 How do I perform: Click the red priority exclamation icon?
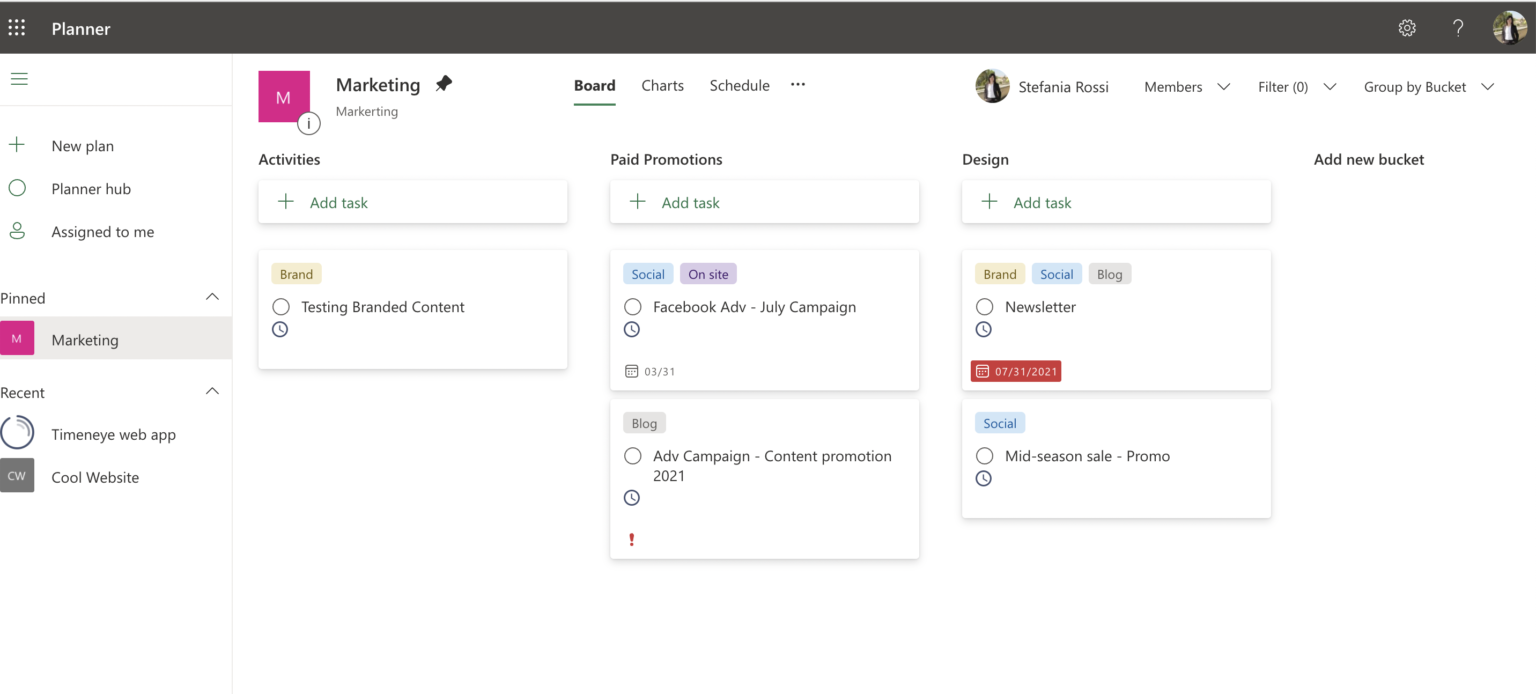click(632, 540)
